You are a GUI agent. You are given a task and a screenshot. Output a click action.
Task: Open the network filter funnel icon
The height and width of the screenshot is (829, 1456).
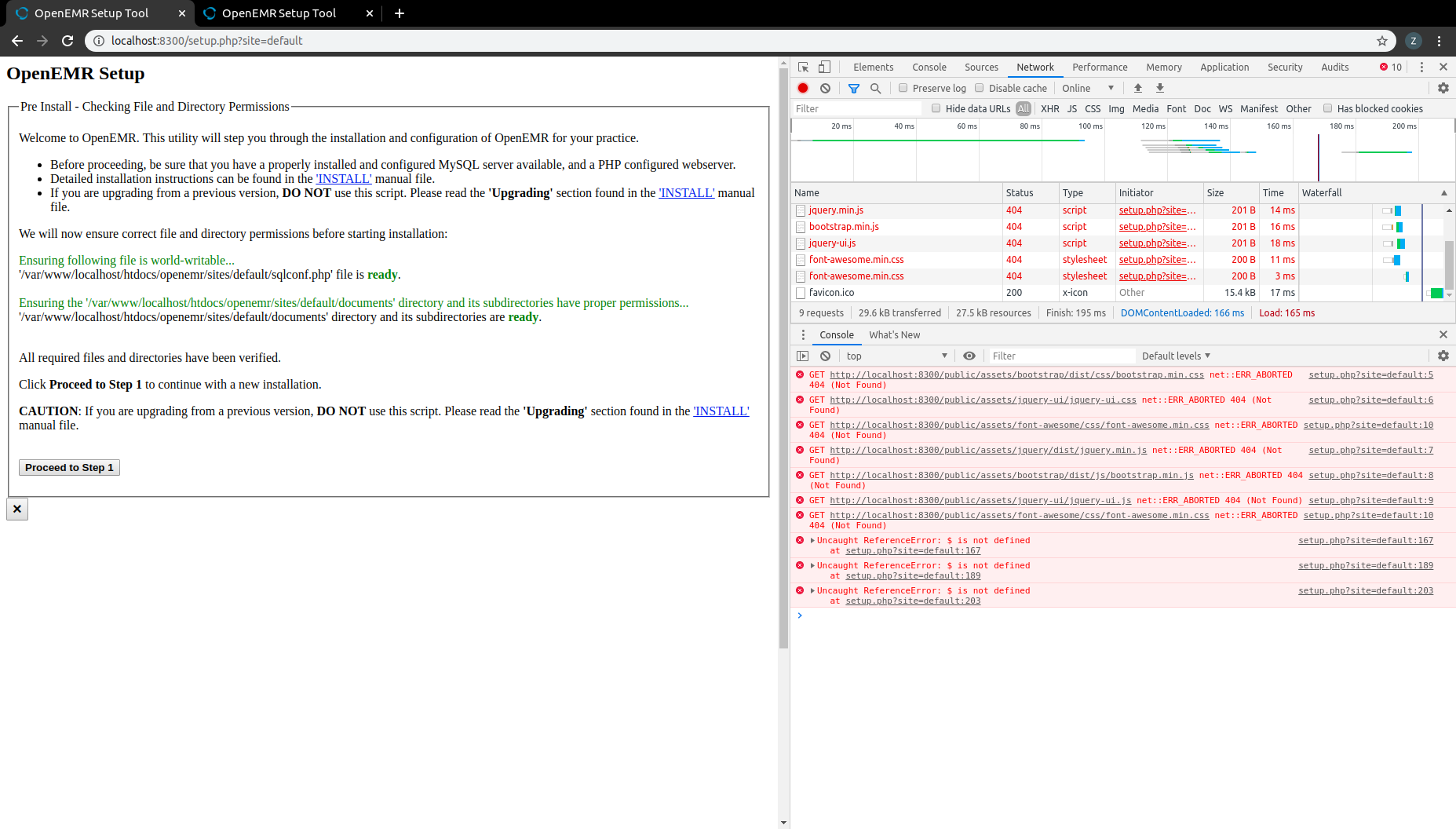[x=853, y=88]
